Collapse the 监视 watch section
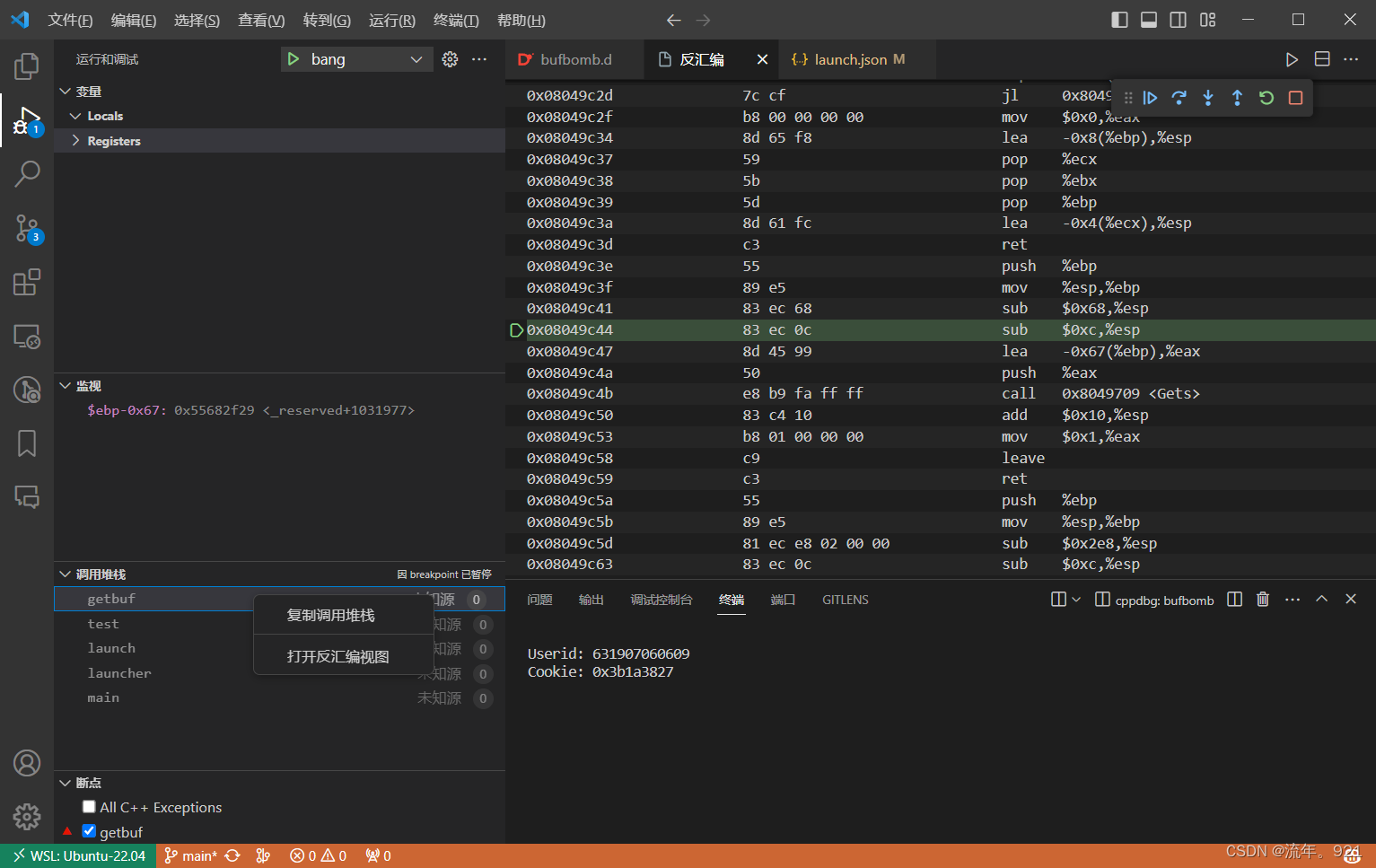 coord(65,386)
